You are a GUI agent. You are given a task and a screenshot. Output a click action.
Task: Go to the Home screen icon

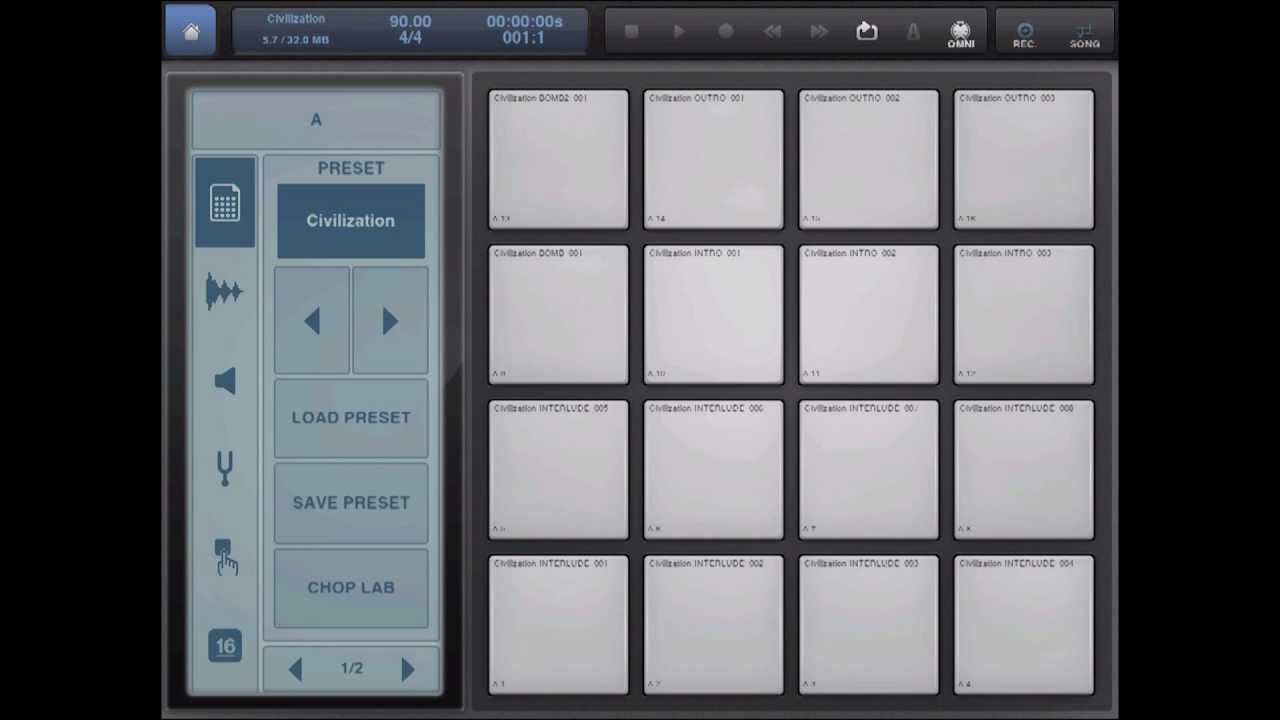(x=191, y=31)
